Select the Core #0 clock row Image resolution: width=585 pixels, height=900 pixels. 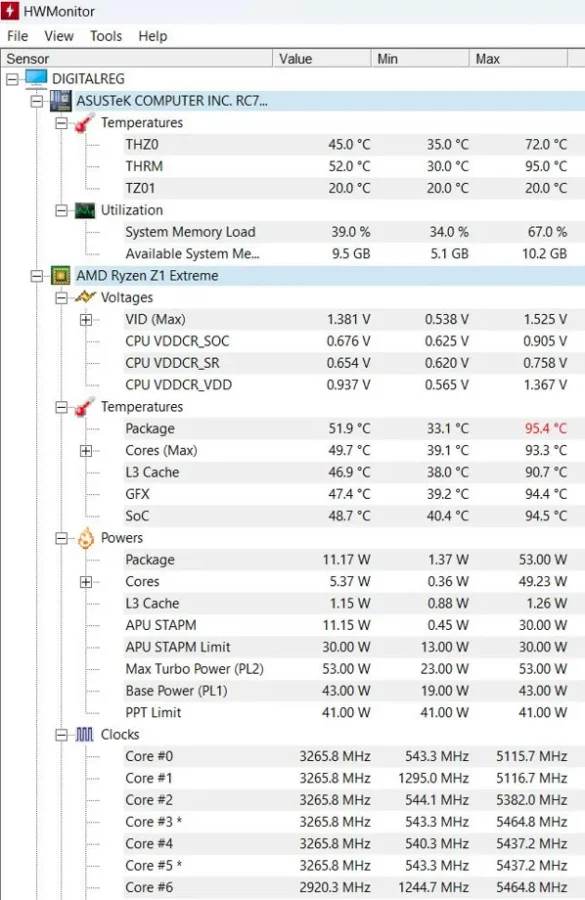(354, 757)
